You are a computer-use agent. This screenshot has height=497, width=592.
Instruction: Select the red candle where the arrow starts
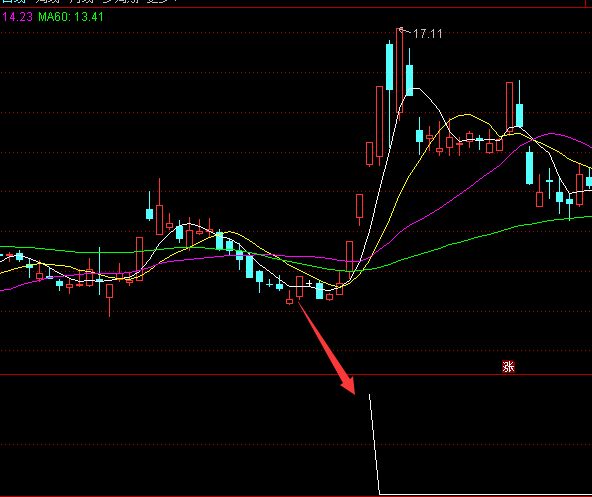coord(299,287)
